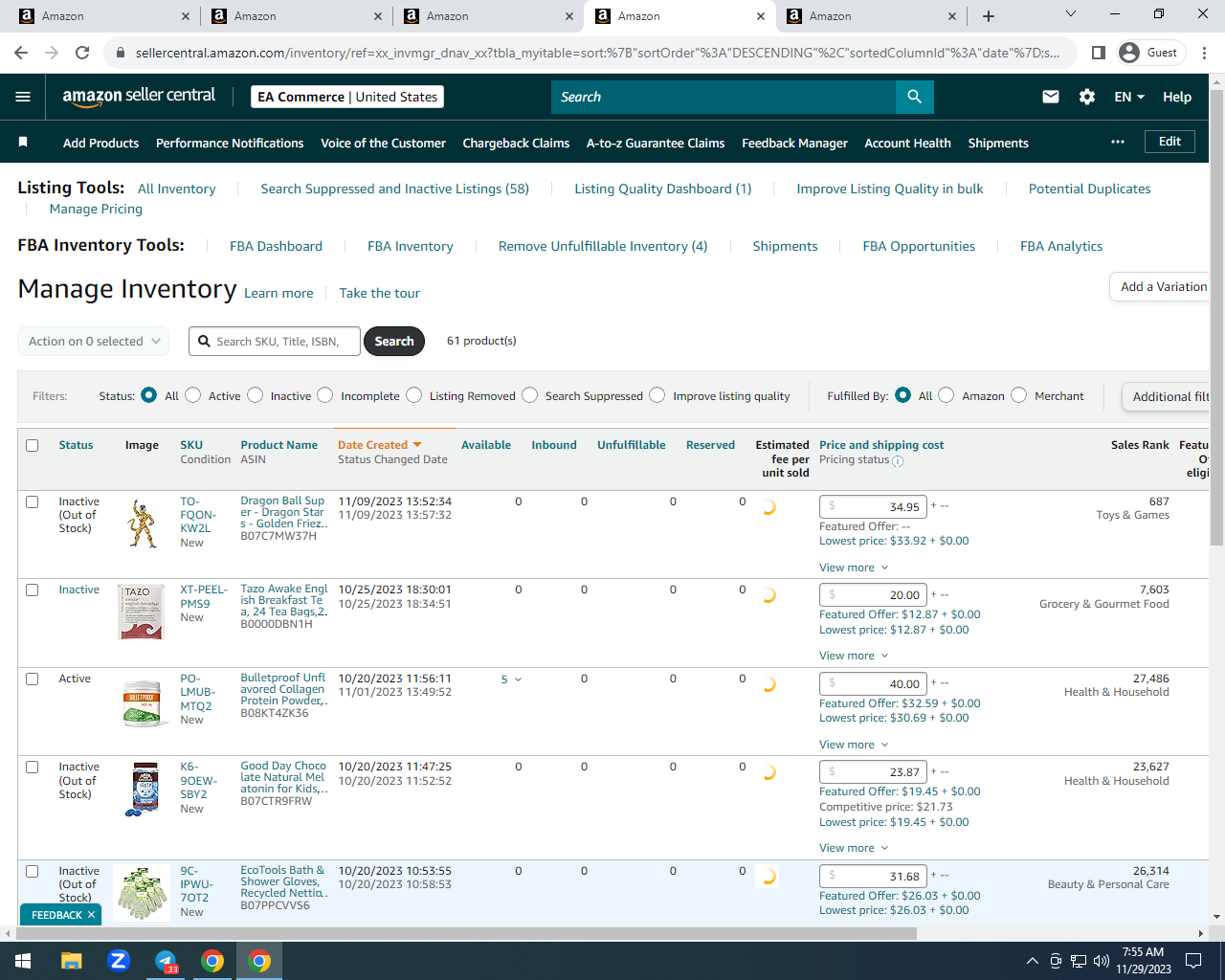
Task: Expand View more for Tazo Awake row
Action: (854, 656)
